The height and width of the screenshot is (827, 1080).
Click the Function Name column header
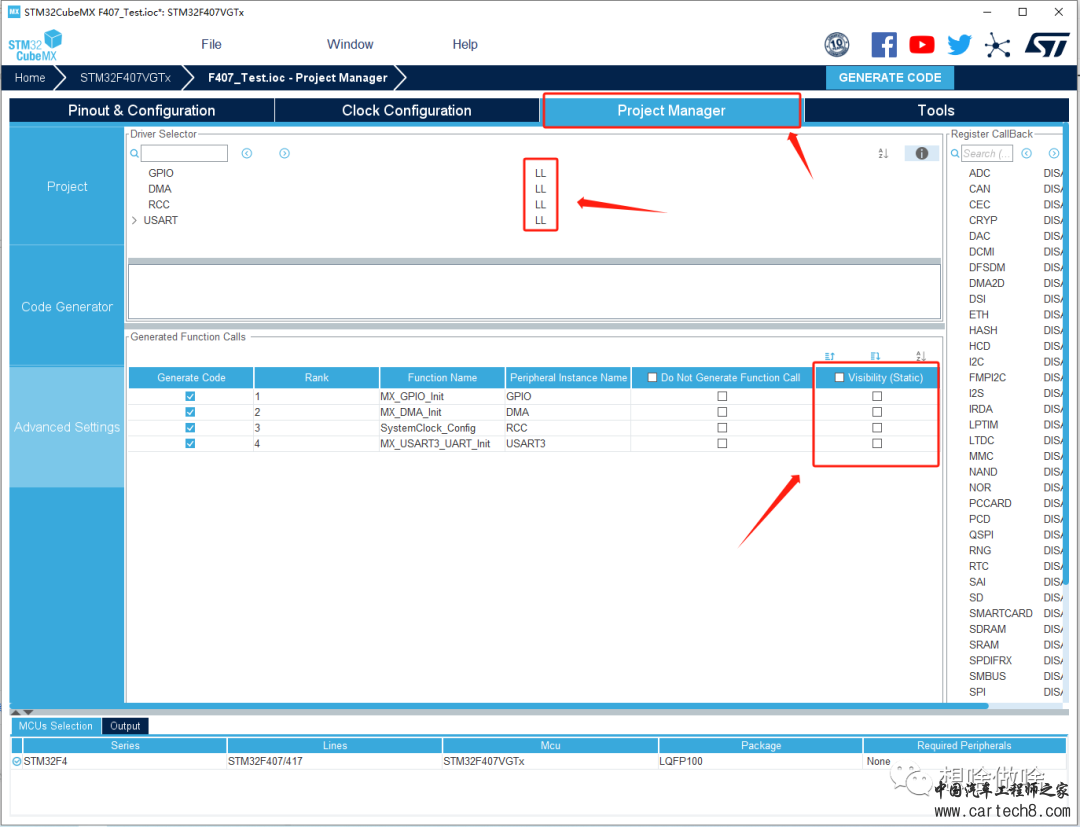pyautogui.click(x=442, y=377)
